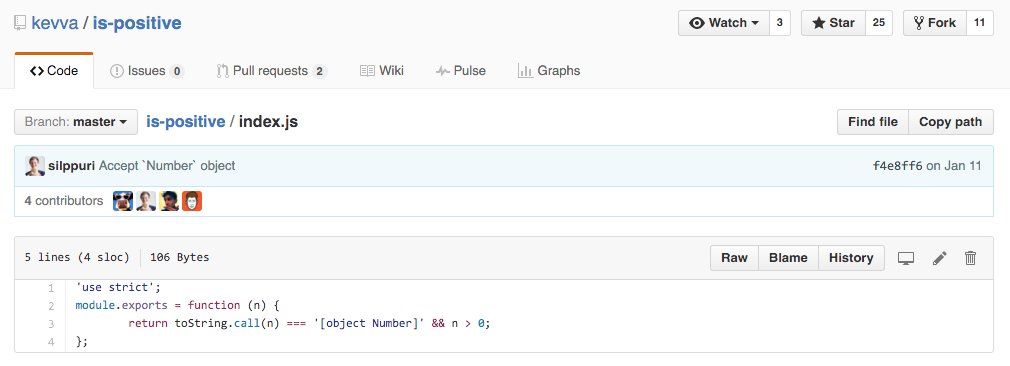1010x366 pixels.
Task: View the 25 stargazers count
Action: point(879,23)
